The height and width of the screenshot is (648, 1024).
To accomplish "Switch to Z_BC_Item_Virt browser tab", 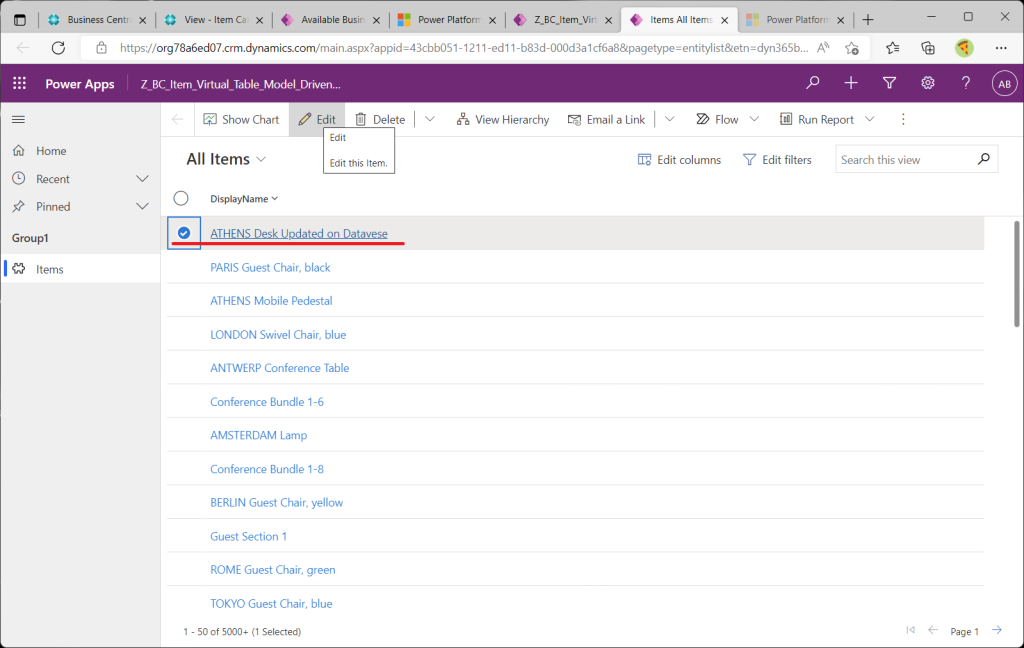I will 564,20.
